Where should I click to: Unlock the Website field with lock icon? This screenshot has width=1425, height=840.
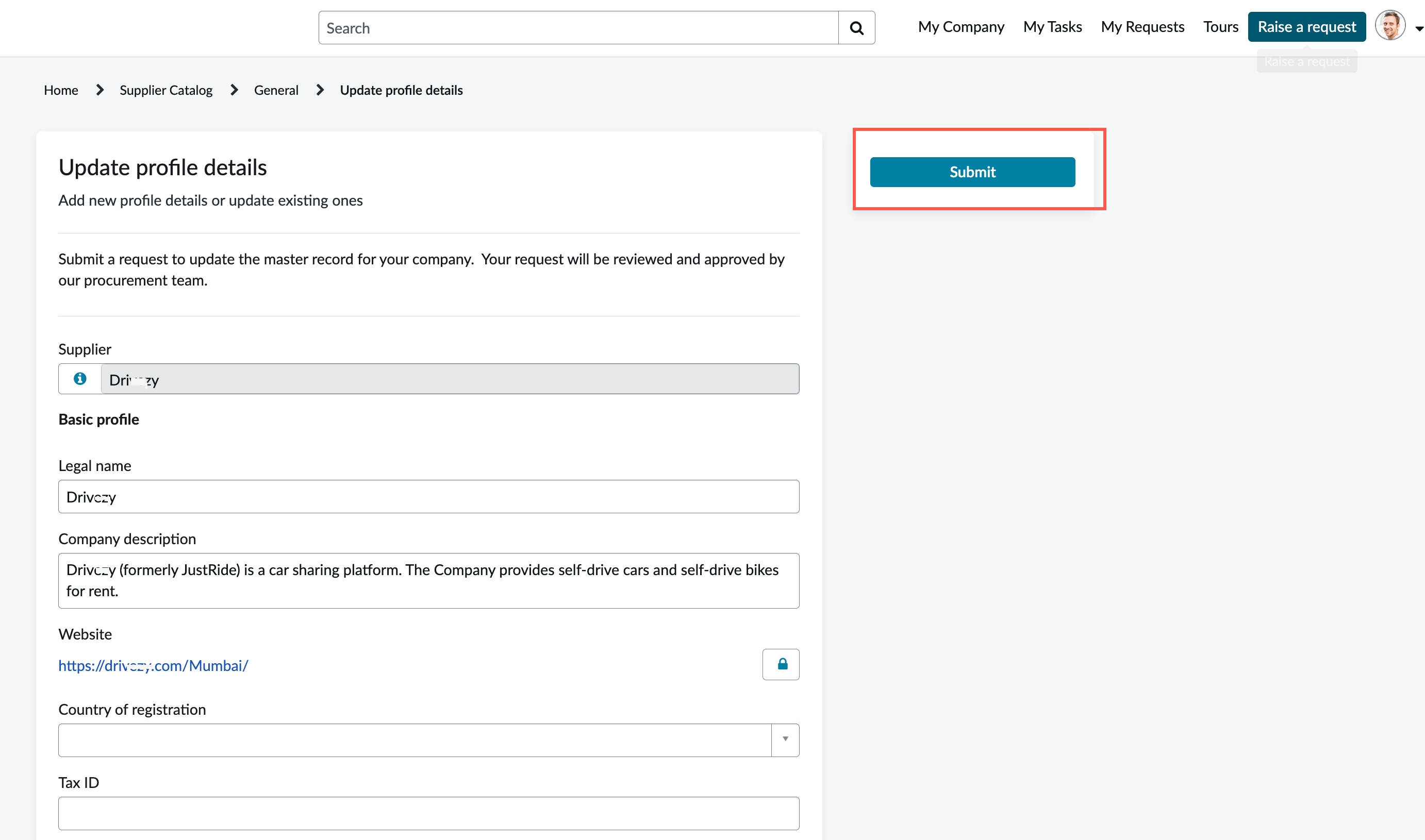click(x=781, y=664)
